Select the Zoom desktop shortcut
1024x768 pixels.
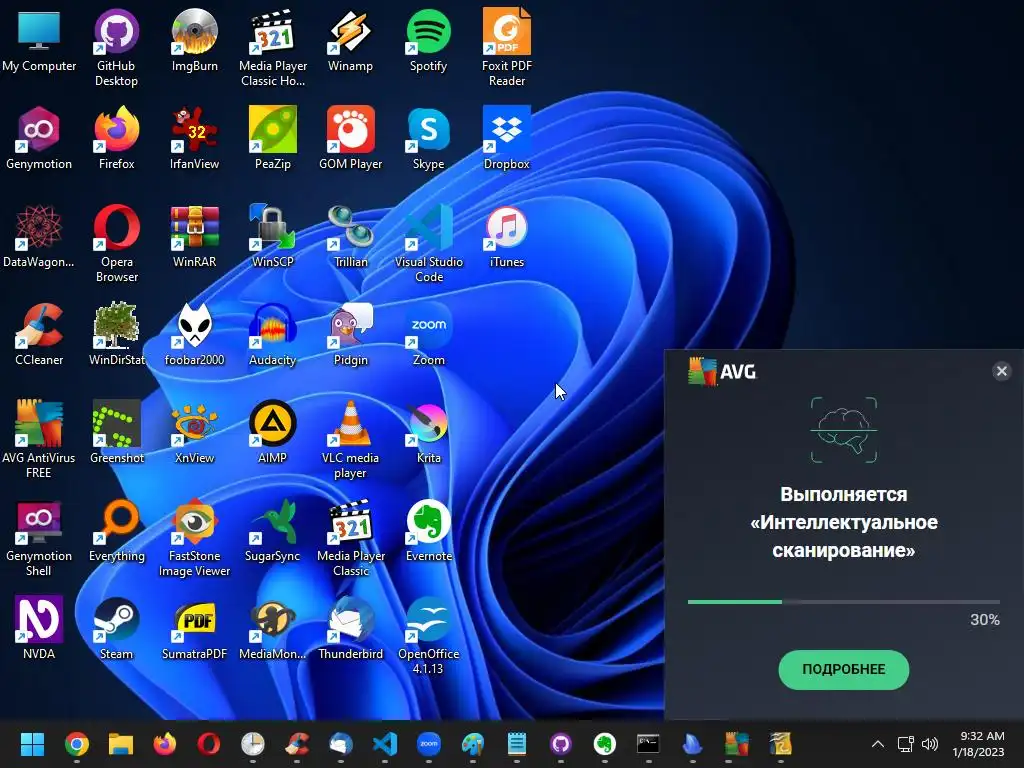[x=428, y=334]
